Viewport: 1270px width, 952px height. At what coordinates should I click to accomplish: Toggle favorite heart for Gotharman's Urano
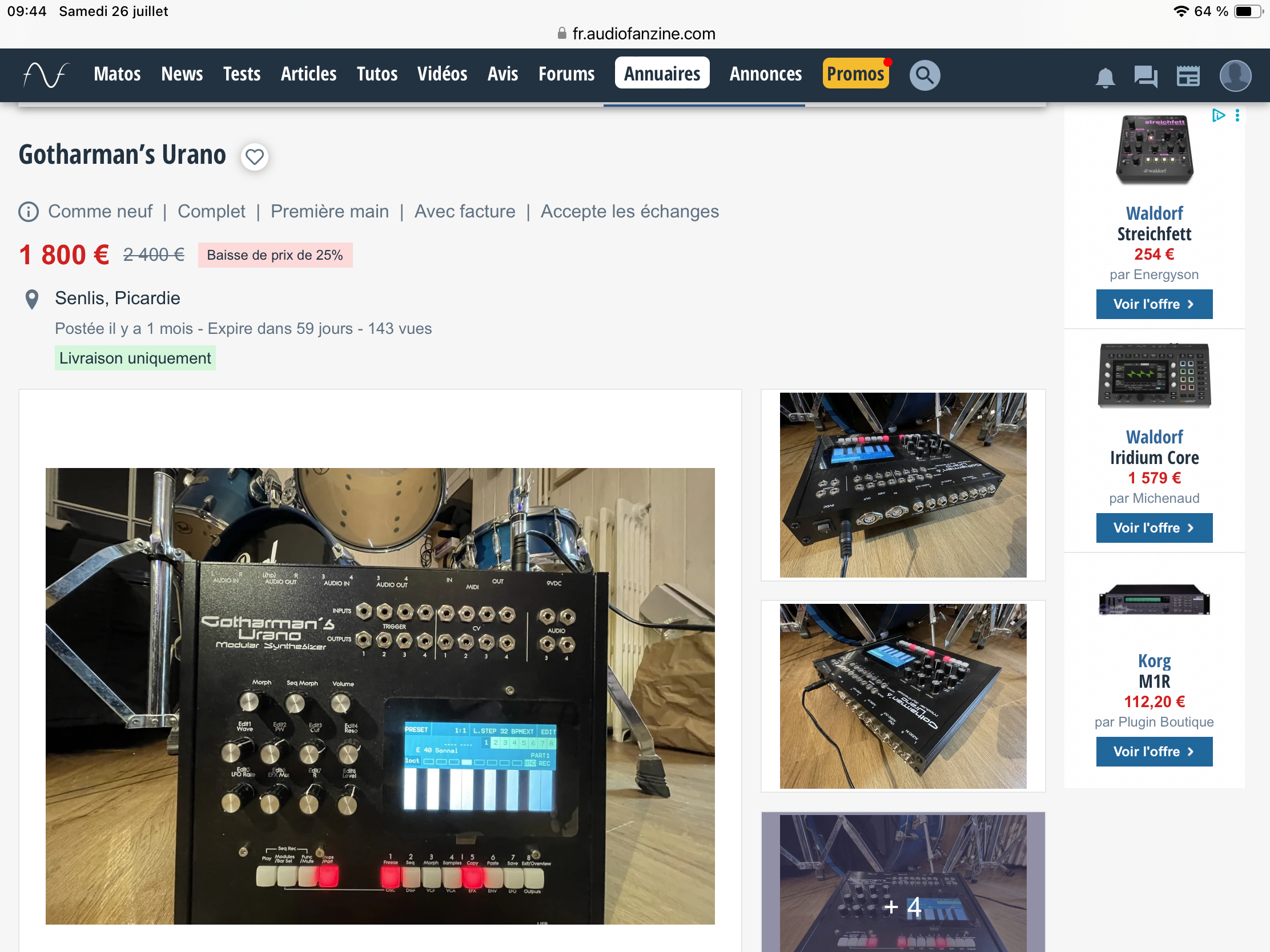pyautogui.click(x=254, y=156)
